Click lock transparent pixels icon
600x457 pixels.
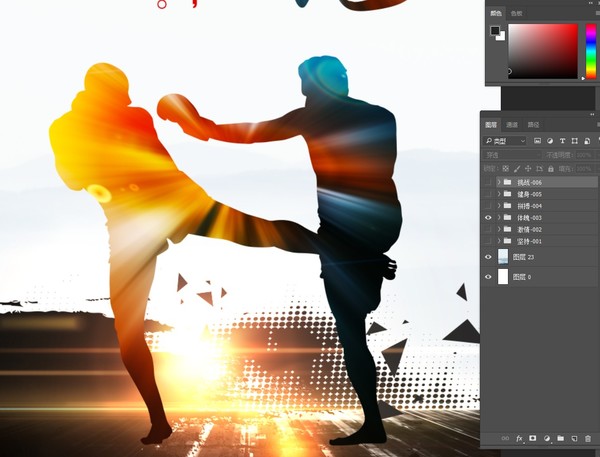tap(505, 168)
